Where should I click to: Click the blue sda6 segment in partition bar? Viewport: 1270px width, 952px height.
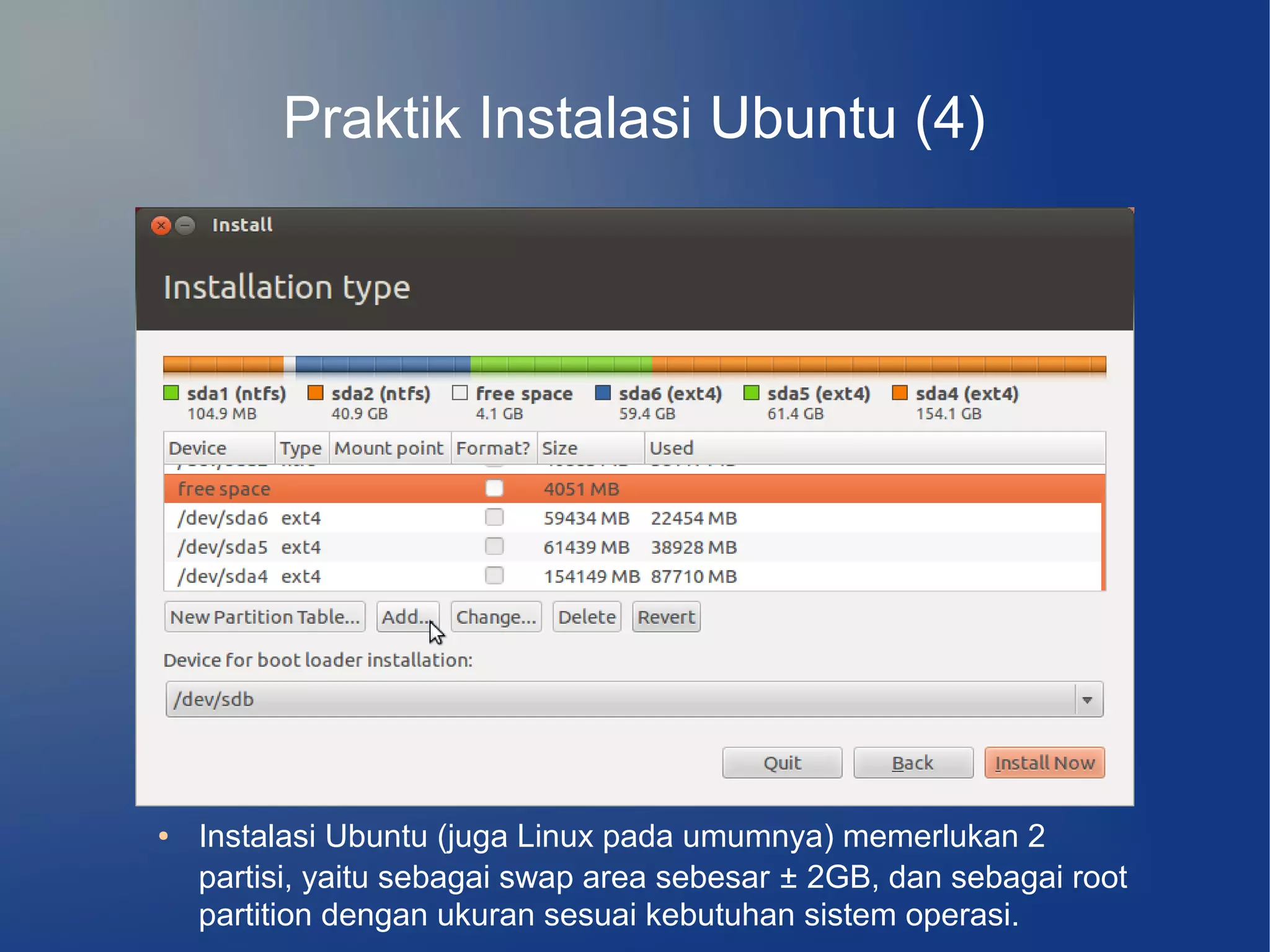coord(383,364)
